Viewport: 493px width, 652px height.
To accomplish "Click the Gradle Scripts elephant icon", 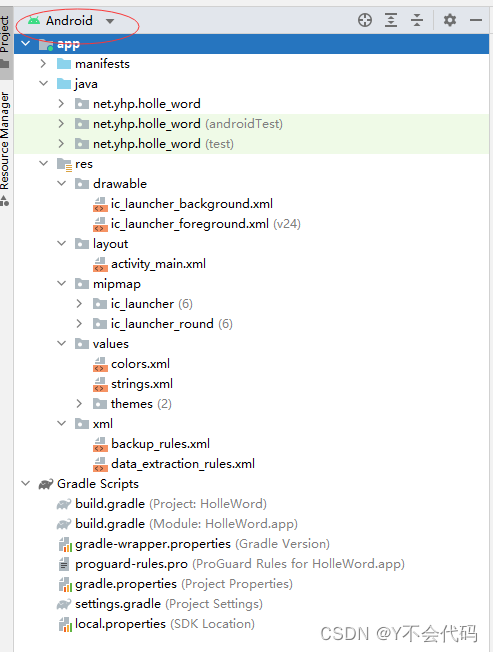I will pos(46,484).
